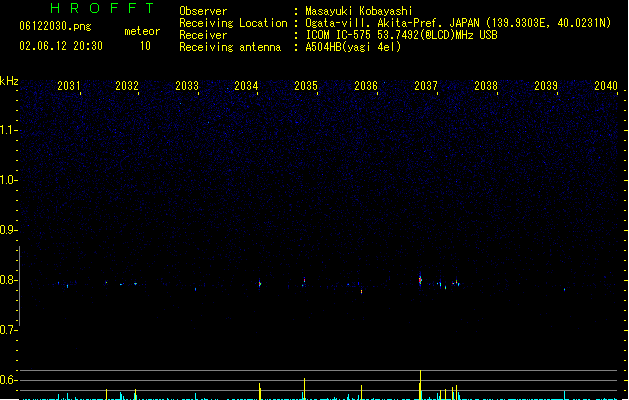Select the file name 06122030.png

pos(55,26)
